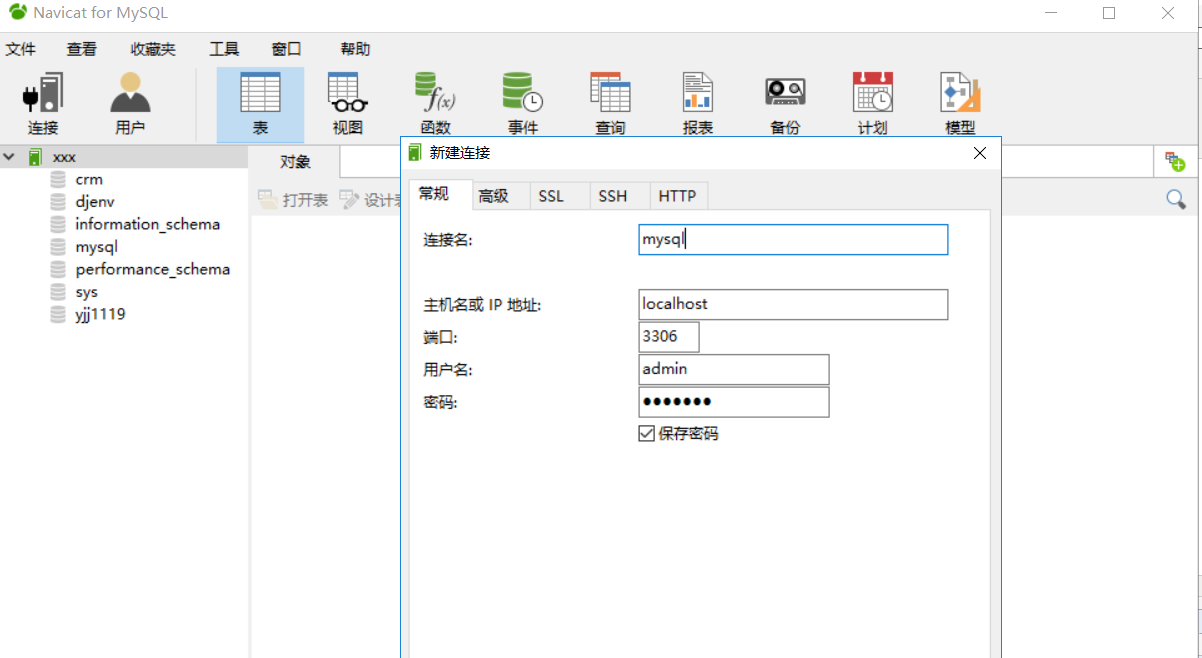Select the 视图 (View) toolbar icon

[347, 104]
